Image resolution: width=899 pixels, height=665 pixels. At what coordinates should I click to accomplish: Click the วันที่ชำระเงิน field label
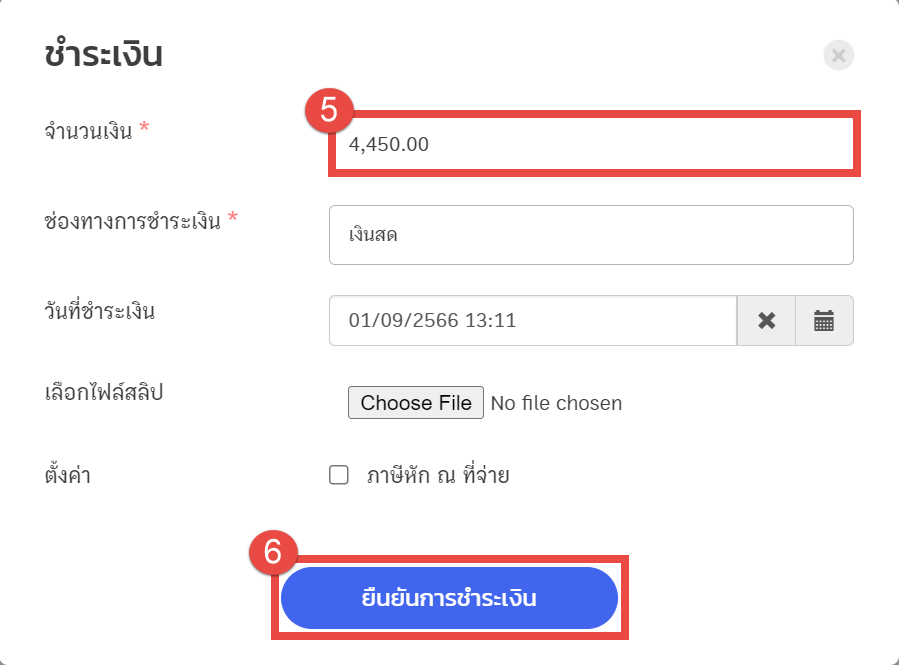(x=100, y=311)
